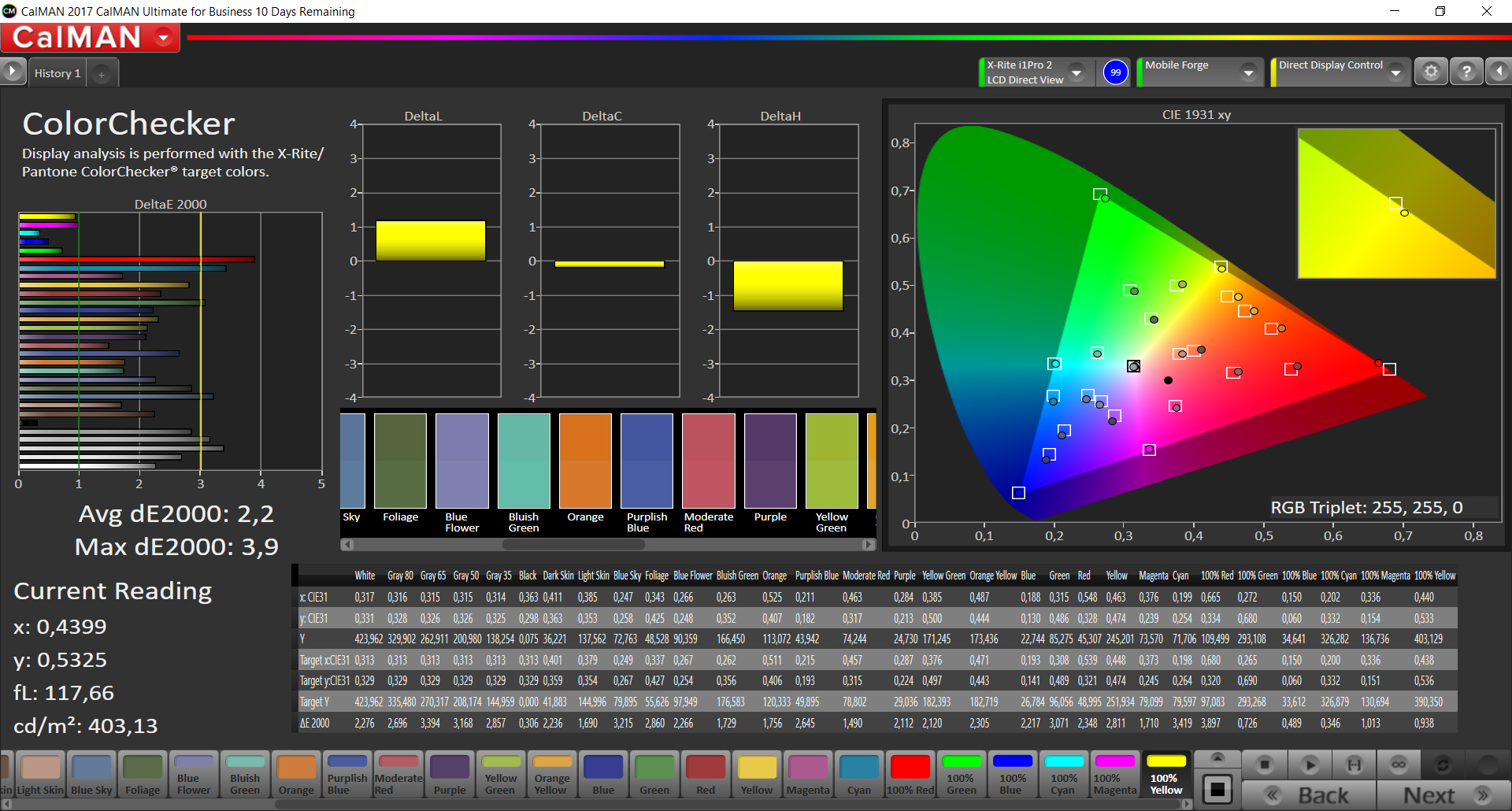Start reading with the play icon

tap(1310, 765)
